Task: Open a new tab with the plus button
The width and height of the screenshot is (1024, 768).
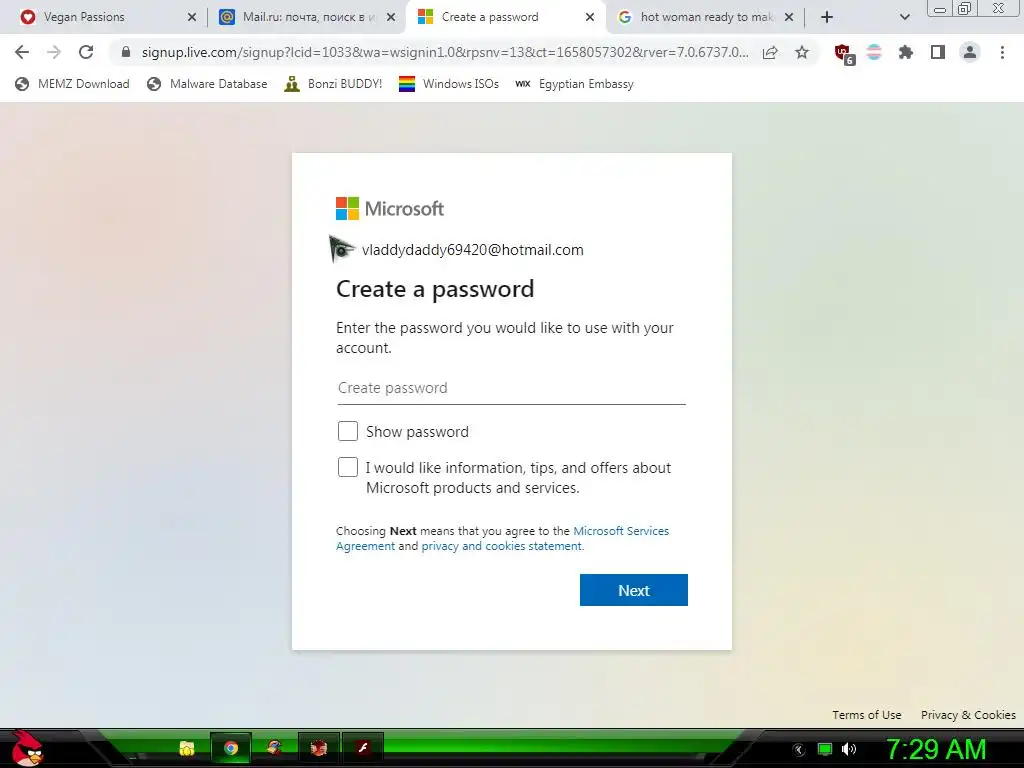Action: click(827, 17)
